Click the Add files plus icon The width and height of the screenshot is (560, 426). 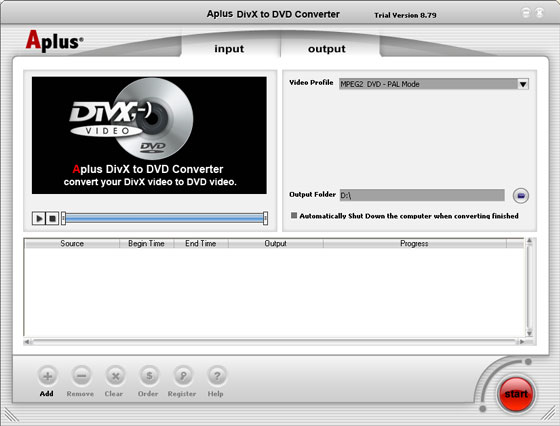(47, 376)
